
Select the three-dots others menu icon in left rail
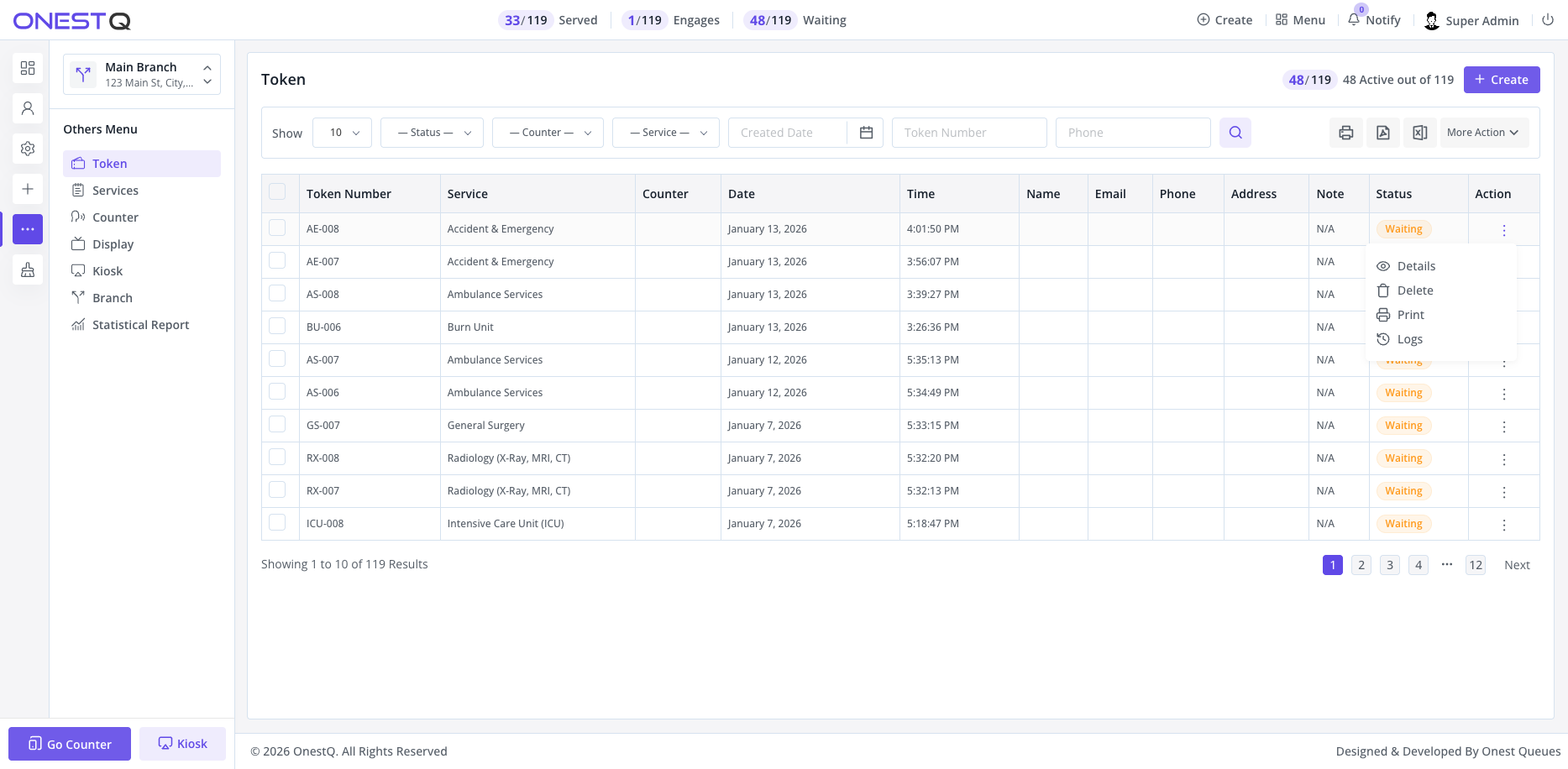pyautogui.click(x=28, y=229)
